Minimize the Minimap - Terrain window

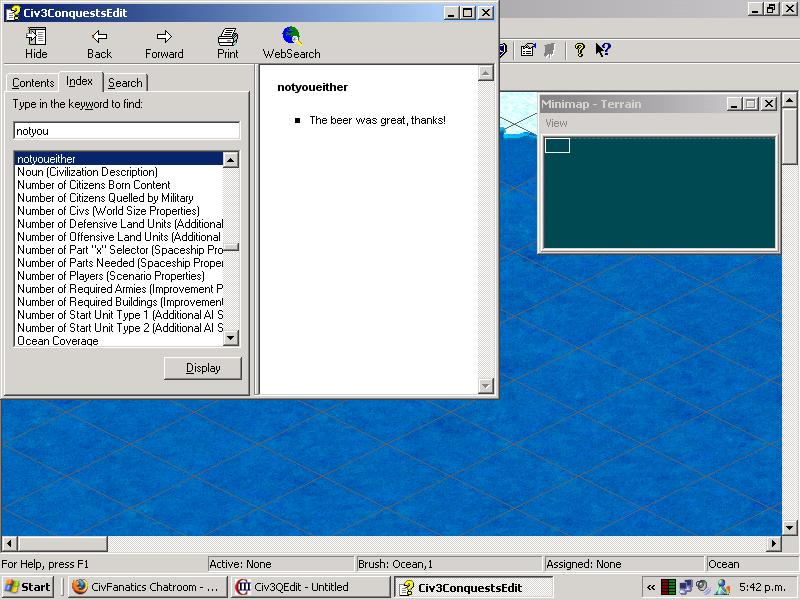pyautogui.click(x=735, y=104)
